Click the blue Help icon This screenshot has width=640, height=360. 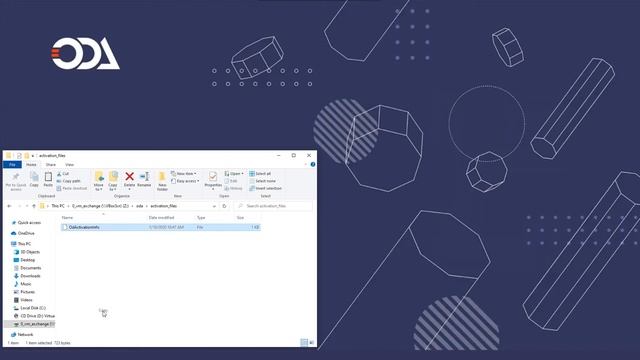[313, 164]
